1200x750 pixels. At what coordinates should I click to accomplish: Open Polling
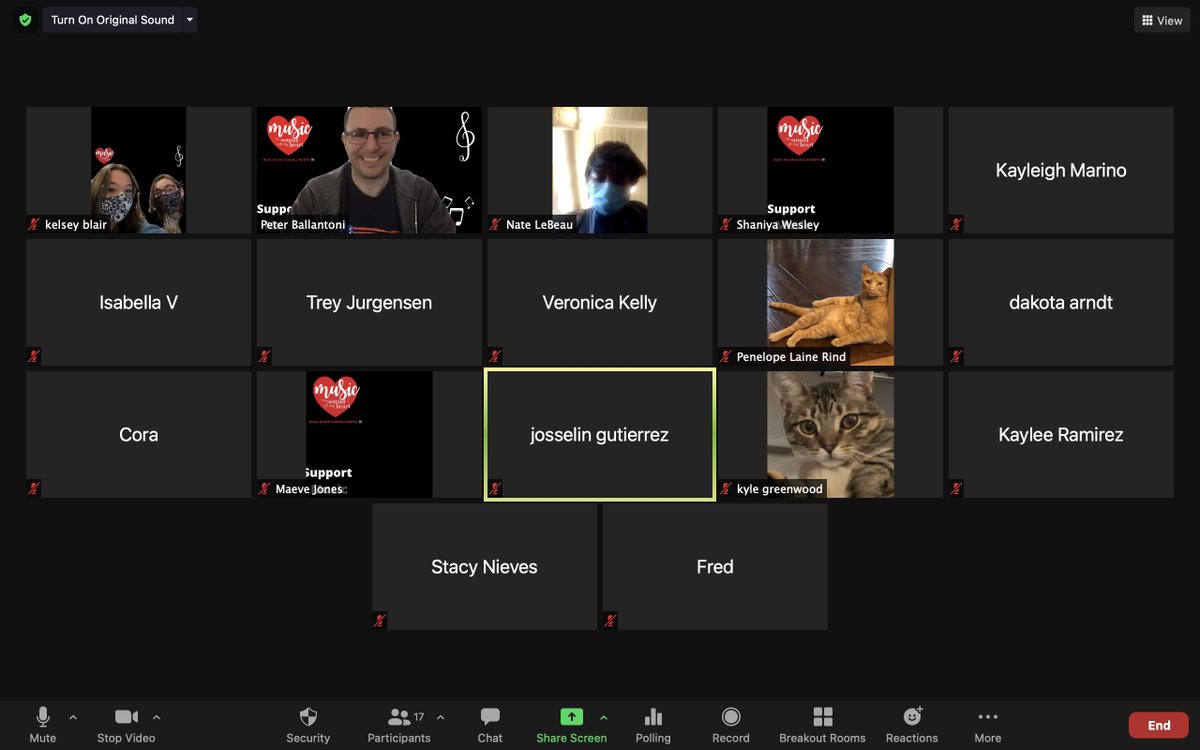pyautogui.click(x=653, y=725)
